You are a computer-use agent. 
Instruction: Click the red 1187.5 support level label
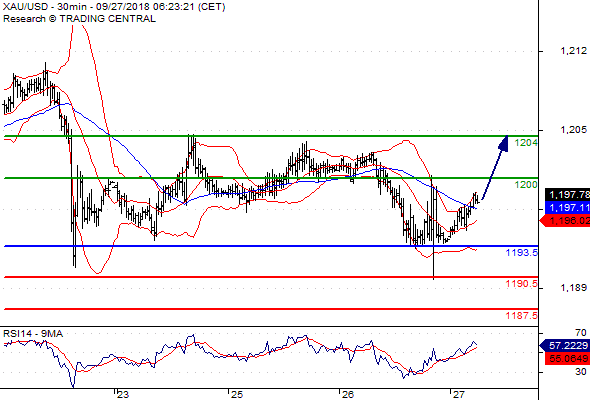(522, 315)
